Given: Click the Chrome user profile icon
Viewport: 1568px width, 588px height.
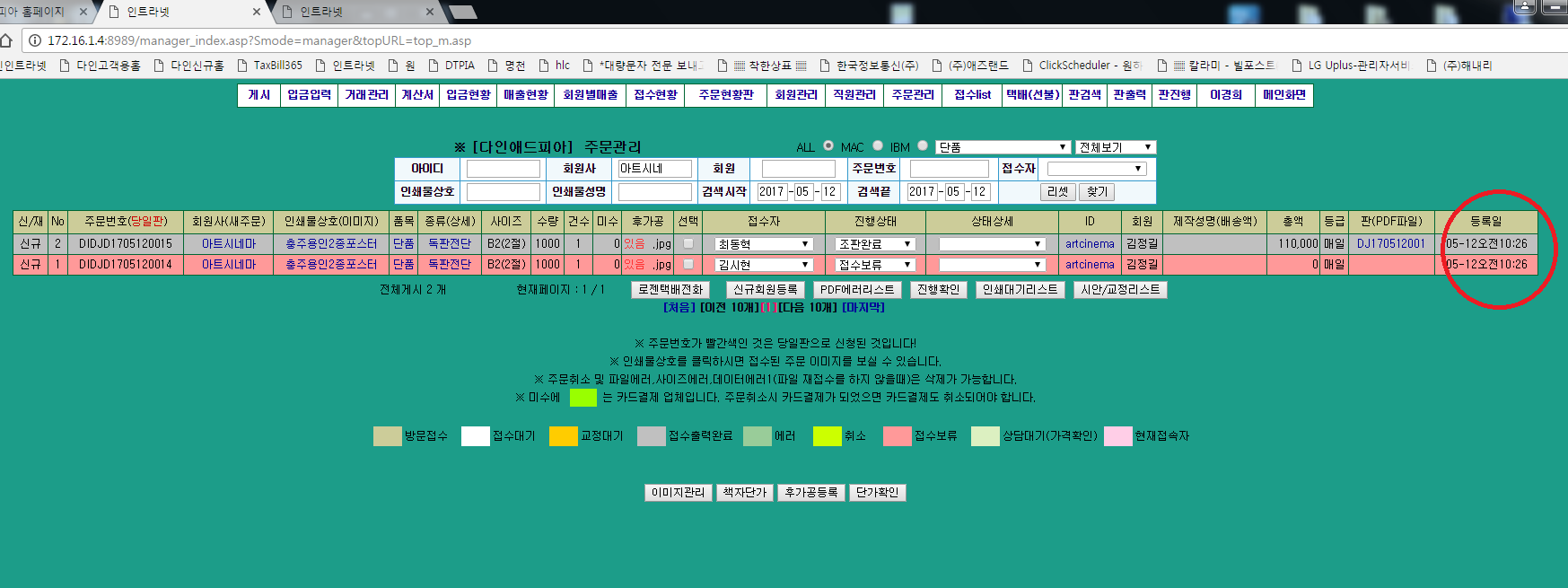Looking at the screenshot, I should pos(1524,7).
